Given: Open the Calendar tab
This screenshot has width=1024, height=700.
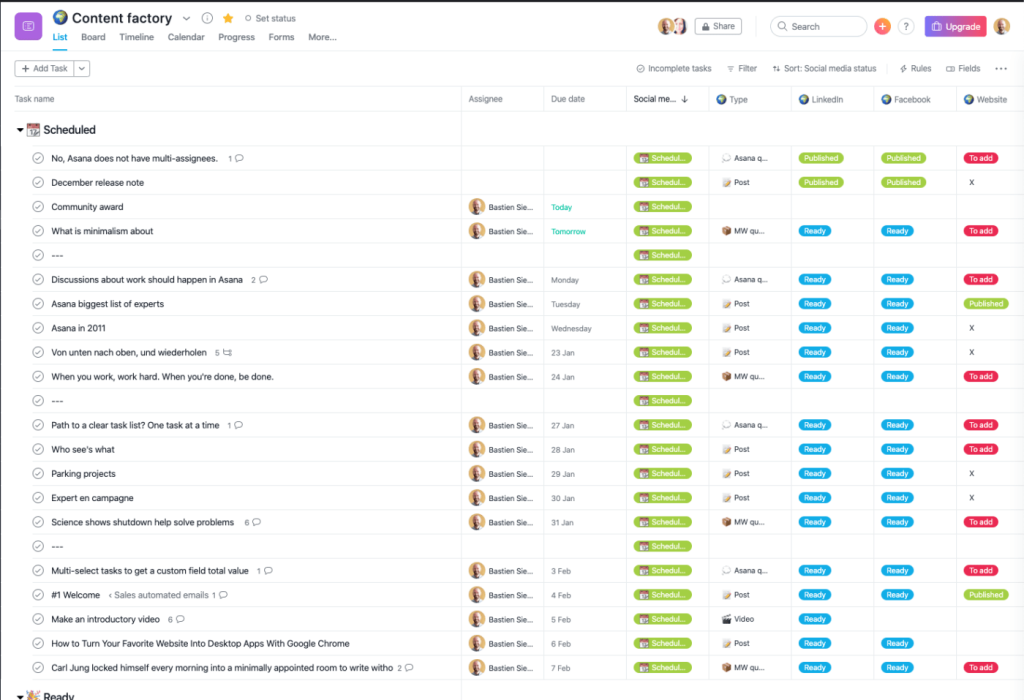Looking at the screenshot, I should 186,38.
